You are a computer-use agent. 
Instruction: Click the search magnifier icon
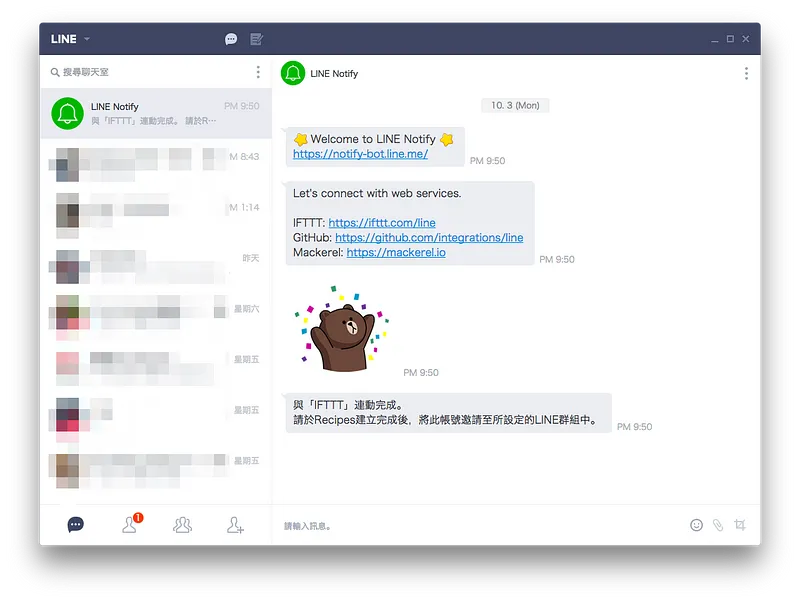pos(55,72)
